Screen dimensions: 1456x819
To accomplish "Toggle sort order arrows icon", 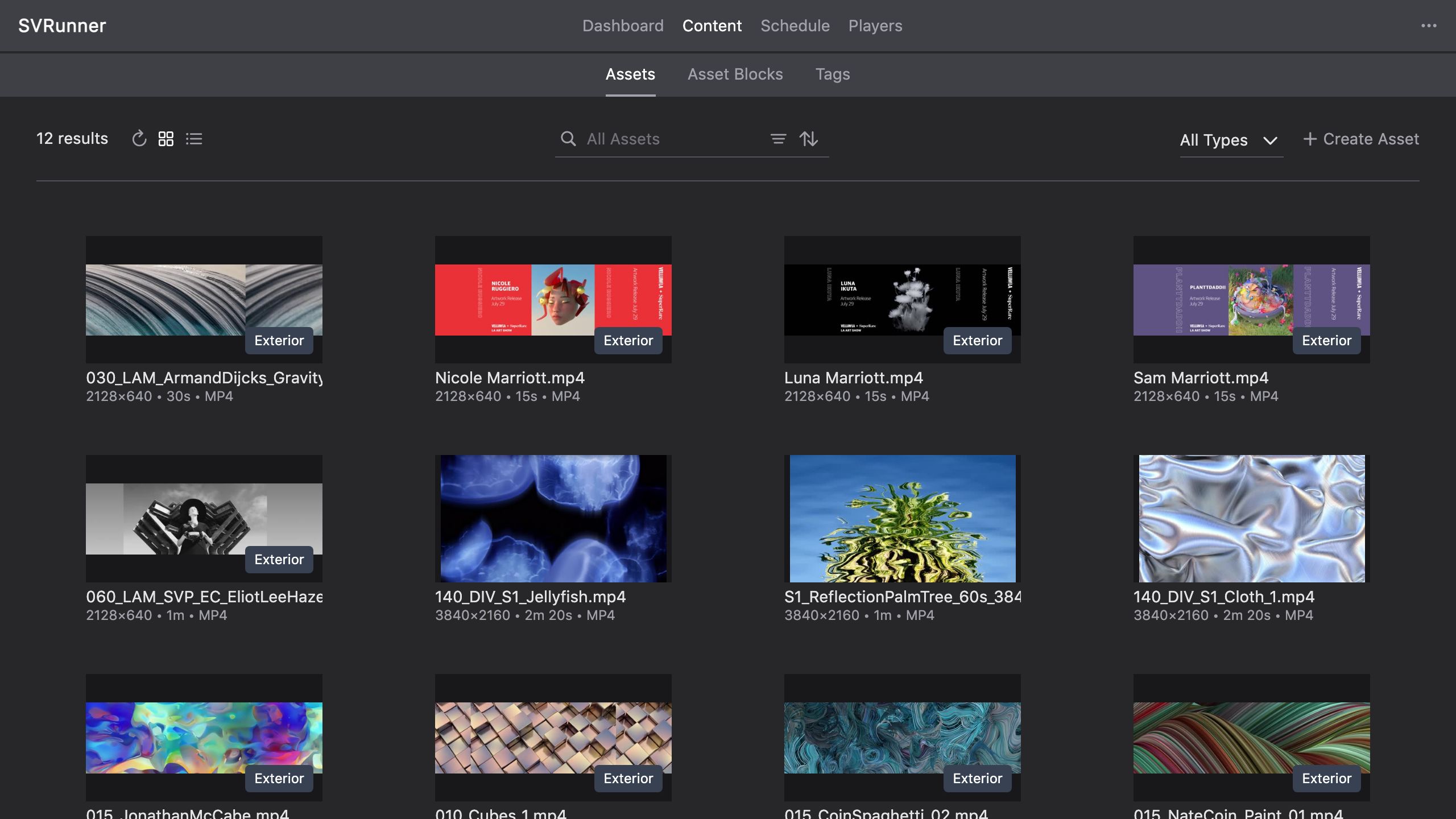I will click(x=809, y=139).
